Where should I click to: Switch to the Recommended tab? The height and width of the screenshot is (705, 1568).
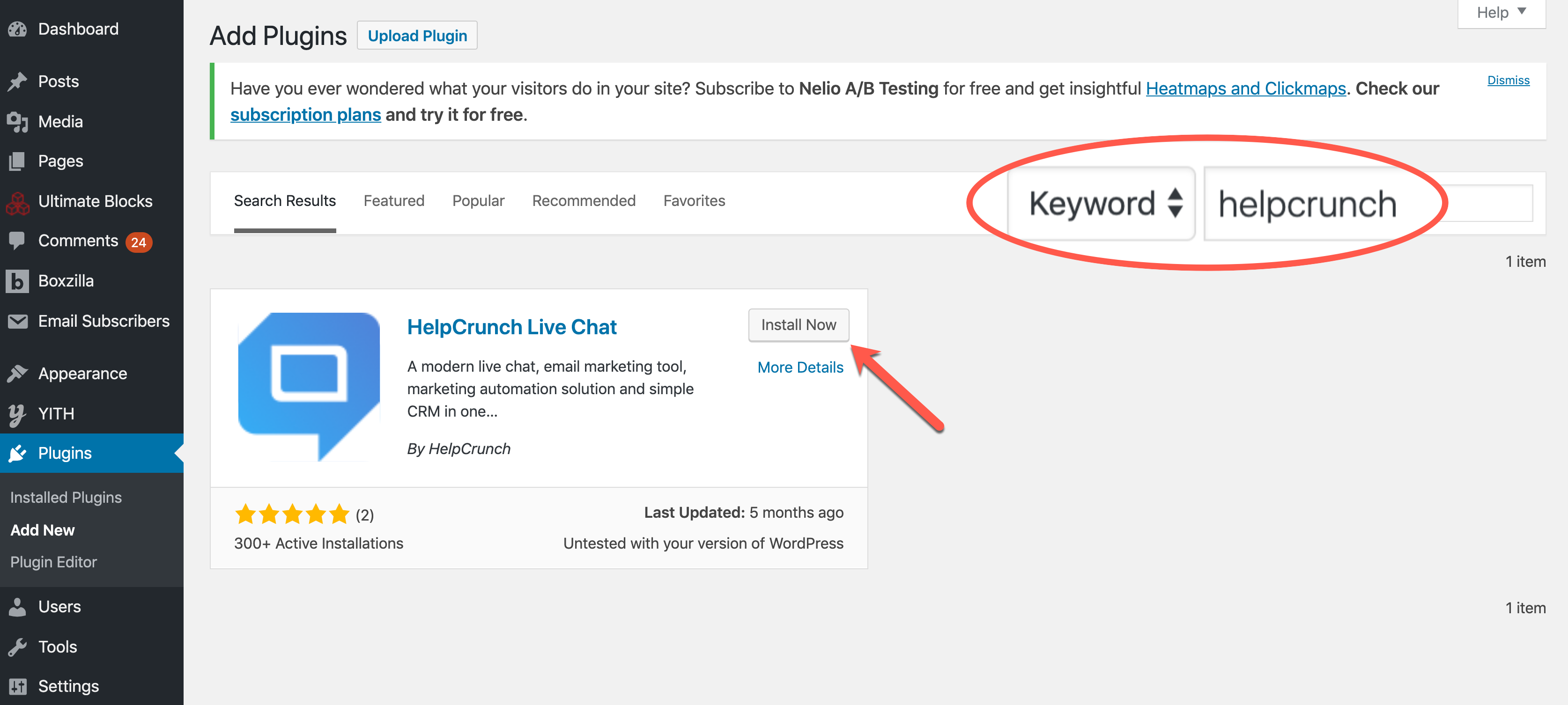pyautogui.click(x=584, y=201)
